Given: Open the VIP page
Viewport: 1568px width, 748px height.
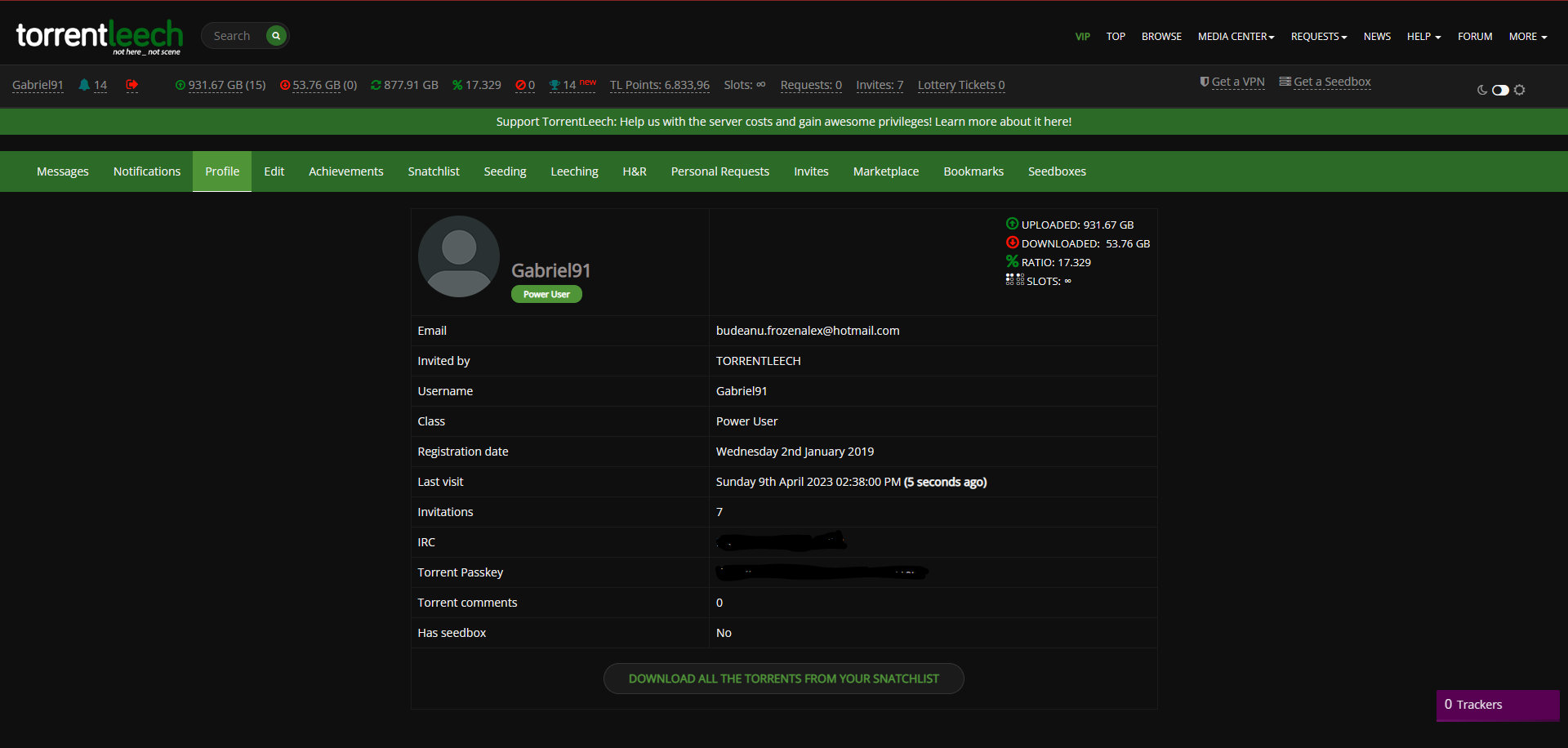Looking at the screenshot, I should pyautogui.click(x=1083, y=37).
